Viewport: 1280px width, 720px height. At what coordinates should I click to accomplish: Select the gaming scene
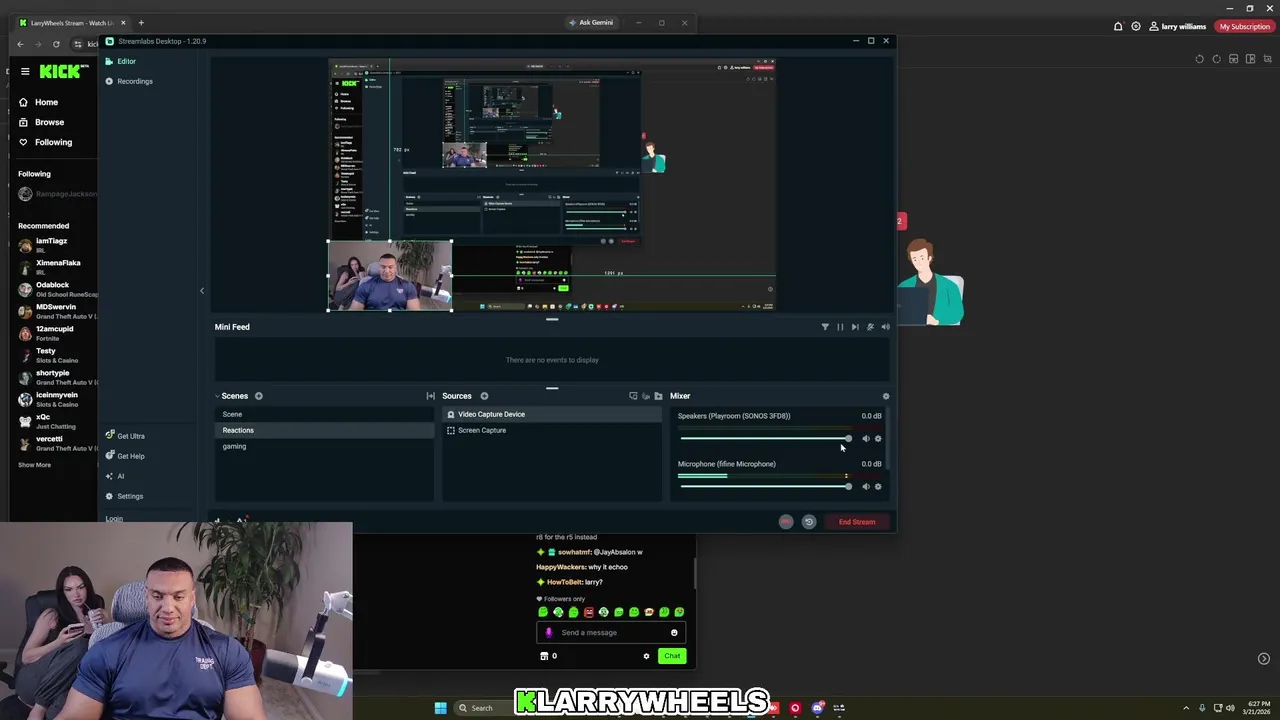[325, 446]
